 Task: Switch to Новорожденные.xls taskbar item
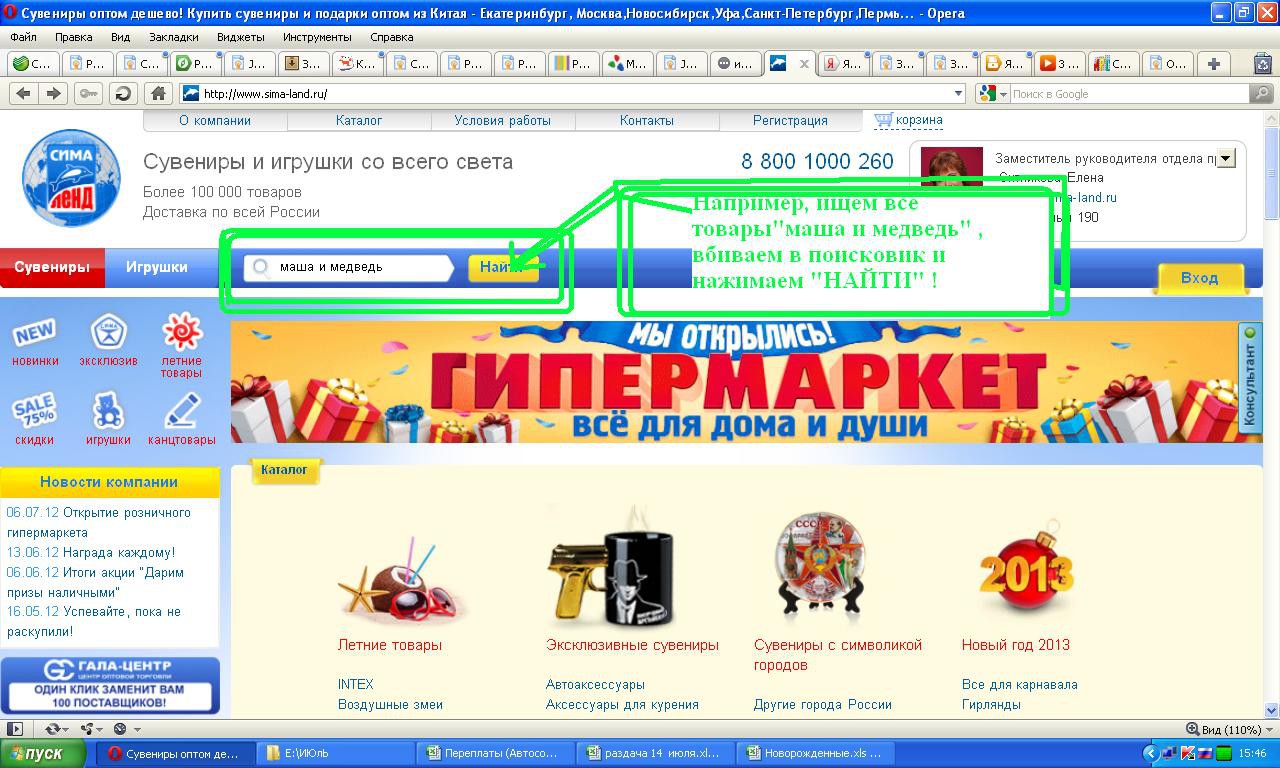coord(816,753)
